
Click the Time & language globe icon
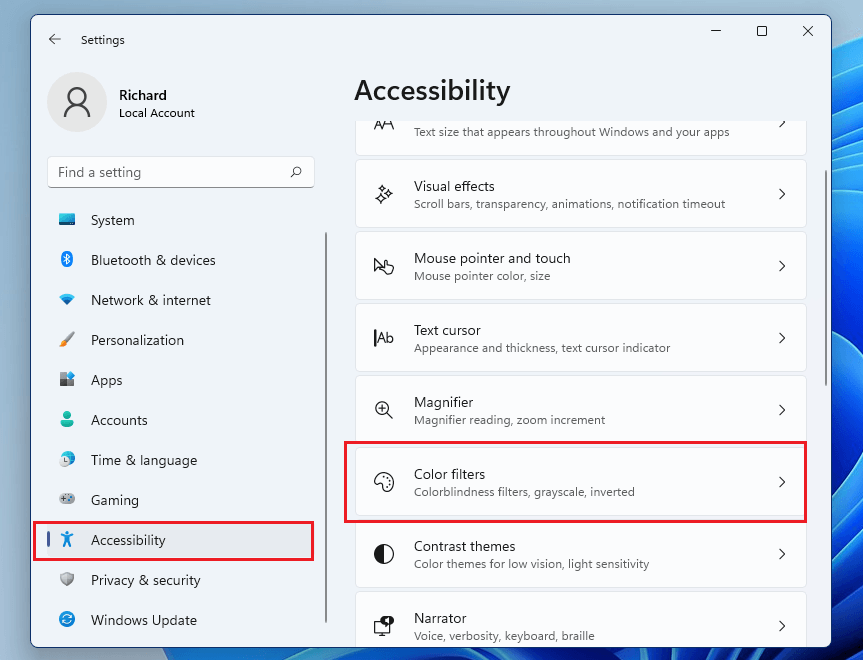(67, 459)
